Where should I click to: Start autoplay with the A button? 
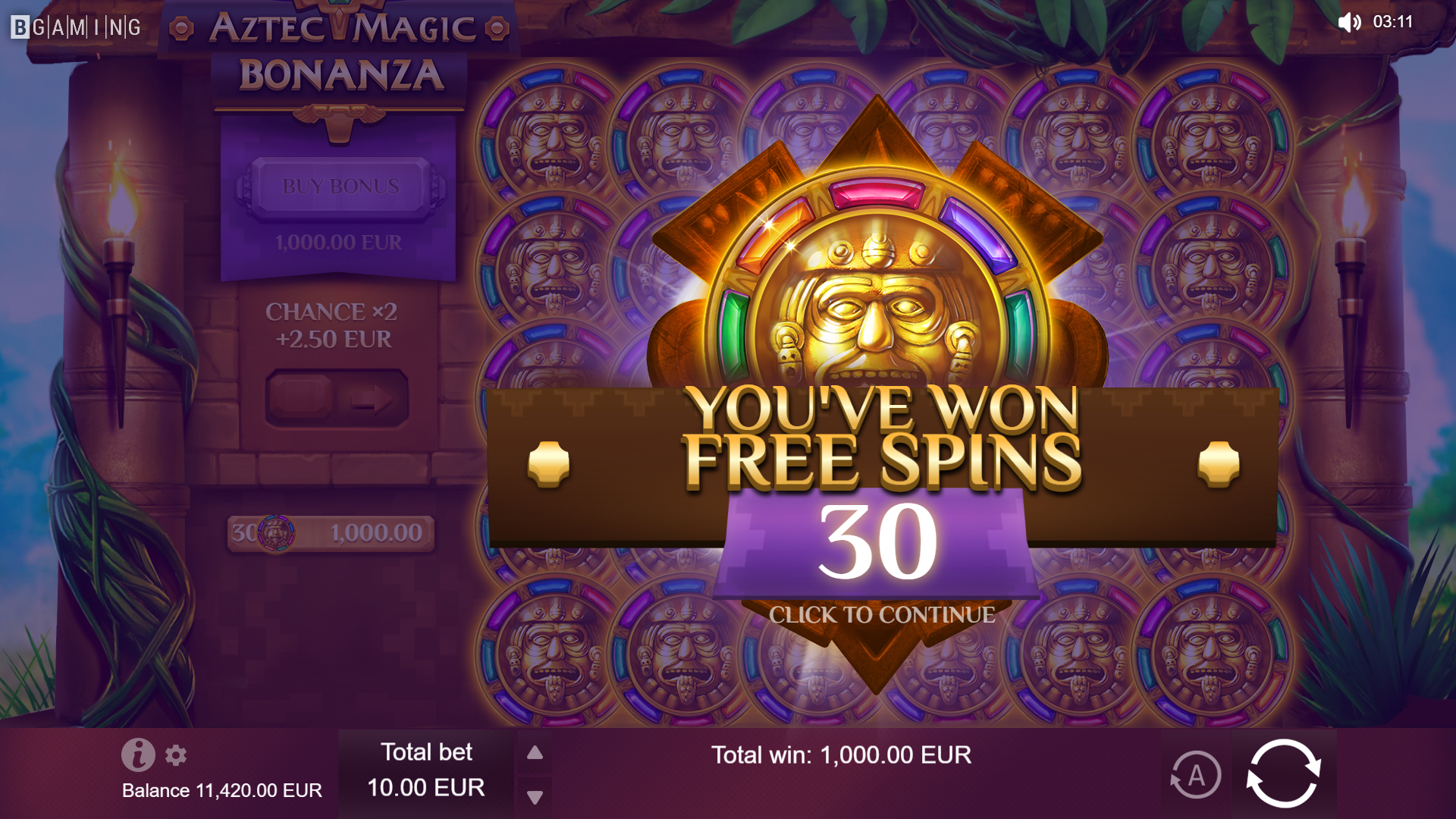1195,775
